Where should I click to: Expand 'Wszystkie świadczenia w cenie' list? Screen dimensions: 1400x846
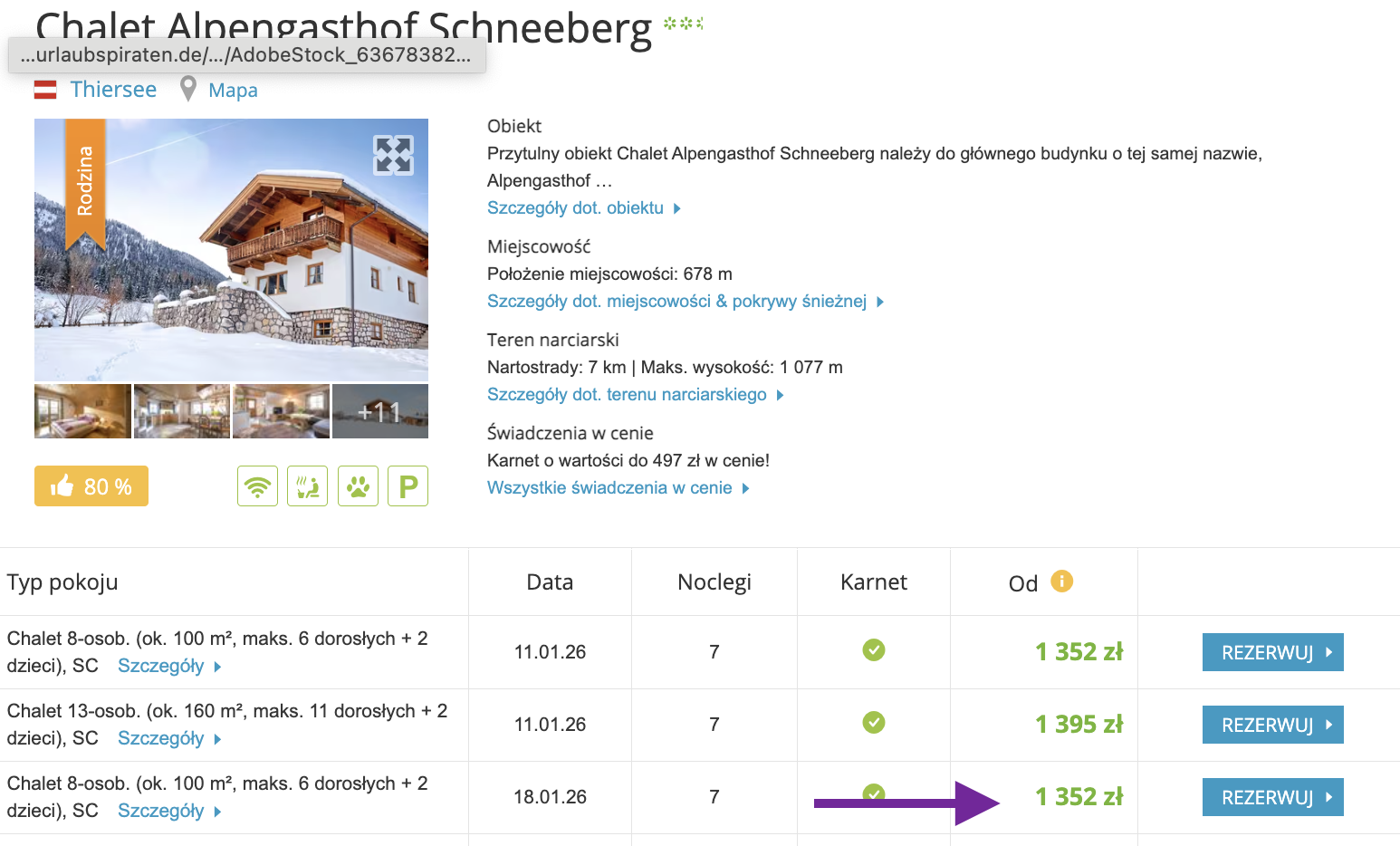(x=612, y=487)
